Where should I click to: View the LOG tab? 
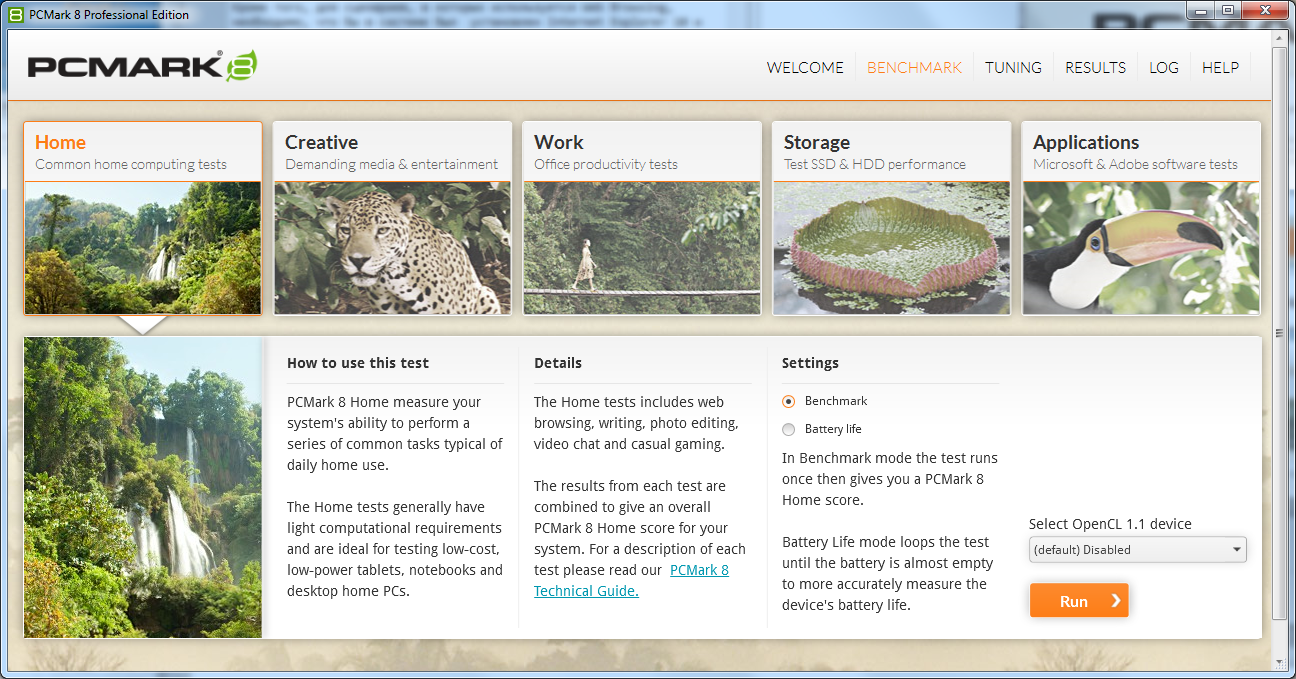[1164, 68]
